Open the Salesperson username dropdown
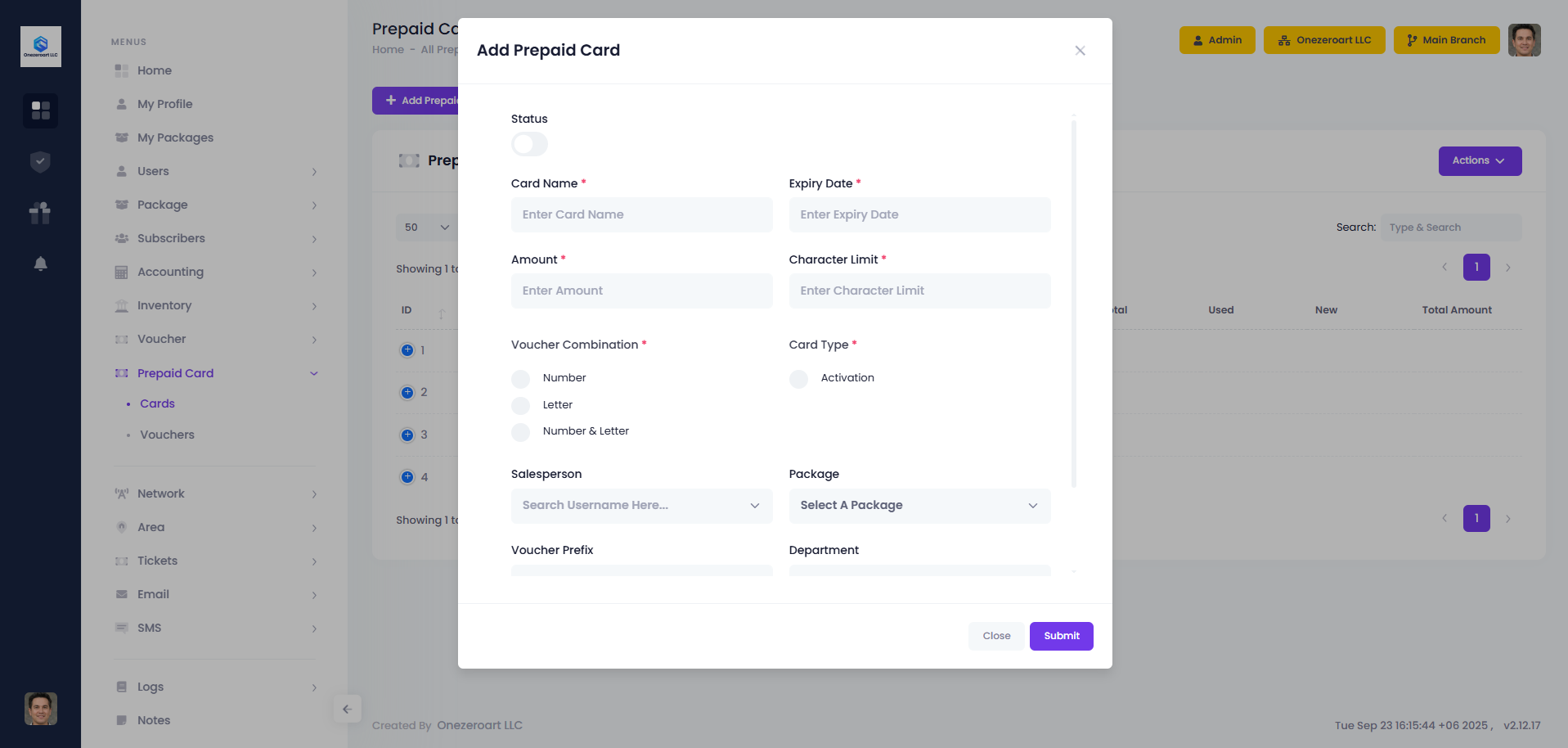 (x=641, y=506)
